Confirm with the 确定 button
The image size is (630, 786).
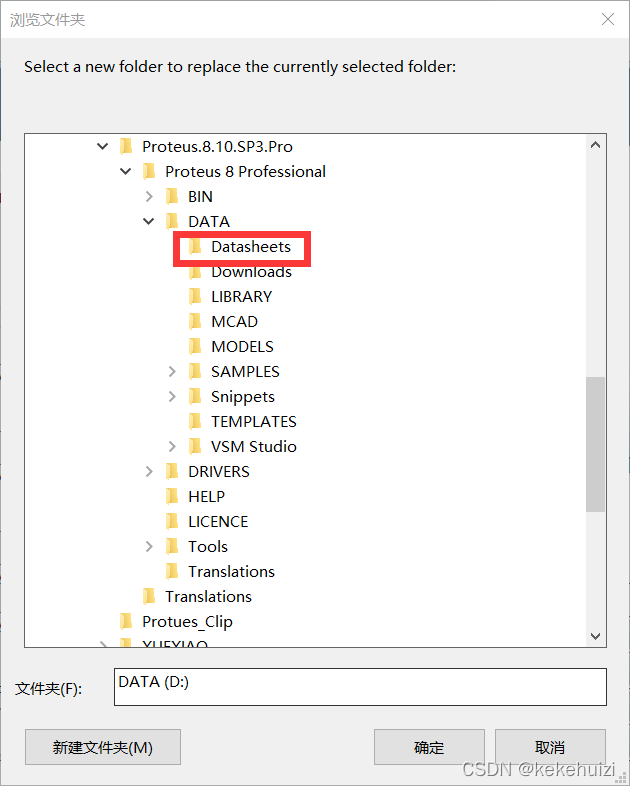(429, 747)
